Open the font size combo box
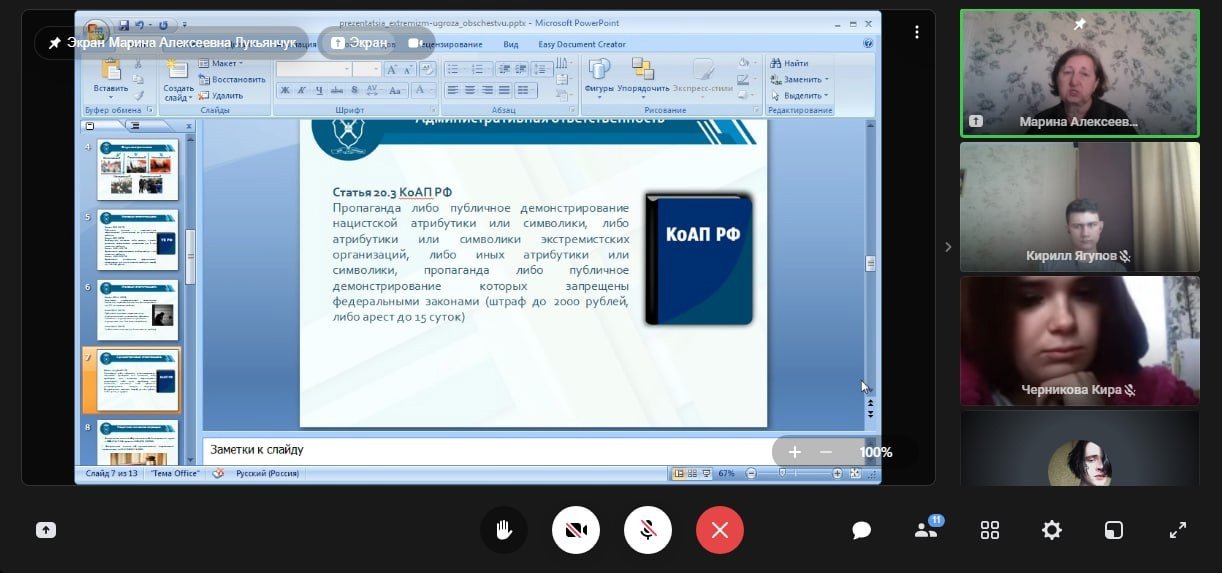Viewport: 1222px width, 573px height. (x=367, y=70)
